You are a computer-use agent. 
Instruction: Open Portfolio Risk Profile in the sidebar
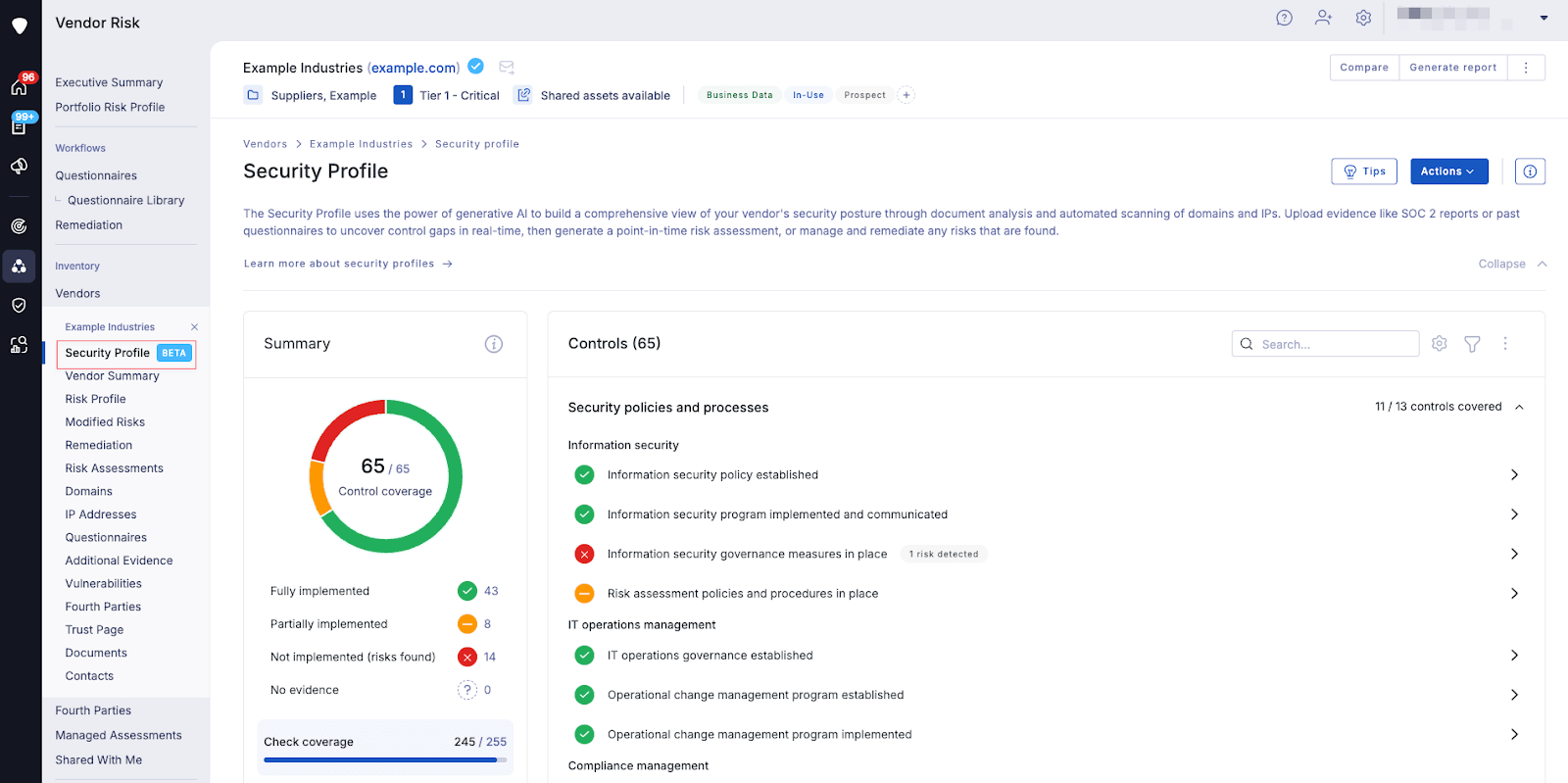coord(110,107)
